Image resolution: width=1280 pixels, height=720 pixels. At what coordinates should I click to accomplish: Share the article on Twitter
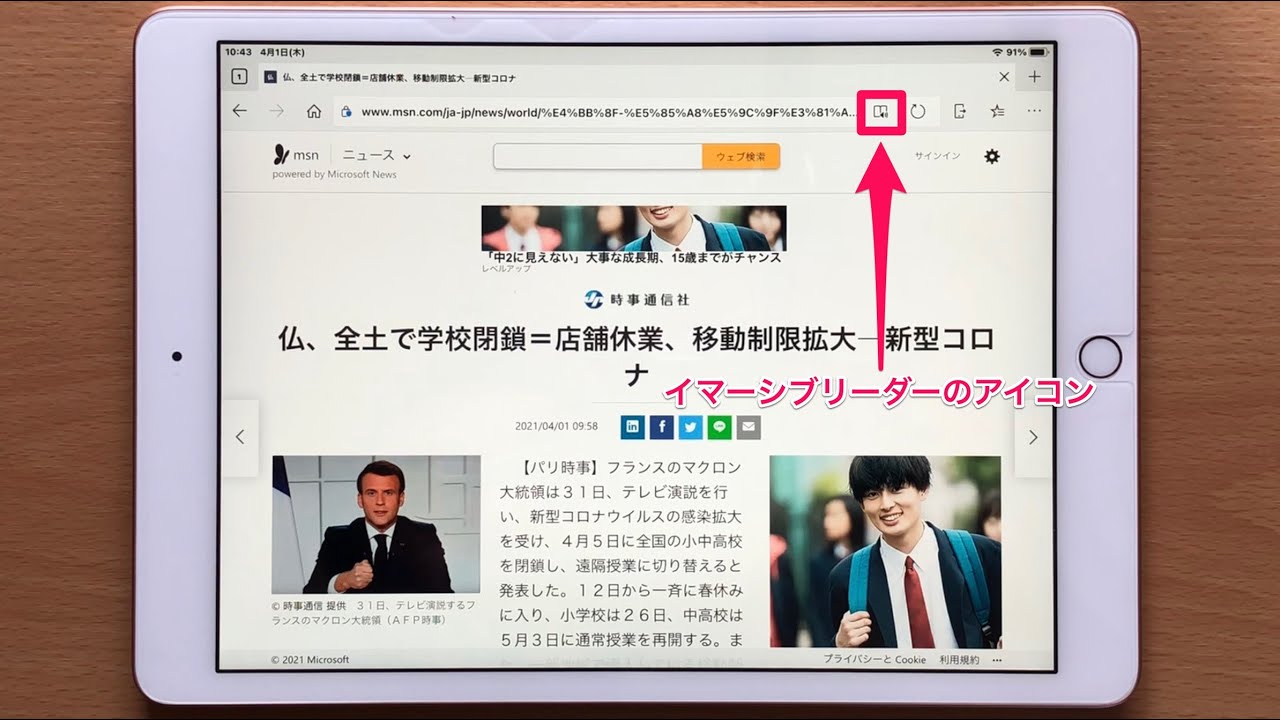click(x=690, y=427)
